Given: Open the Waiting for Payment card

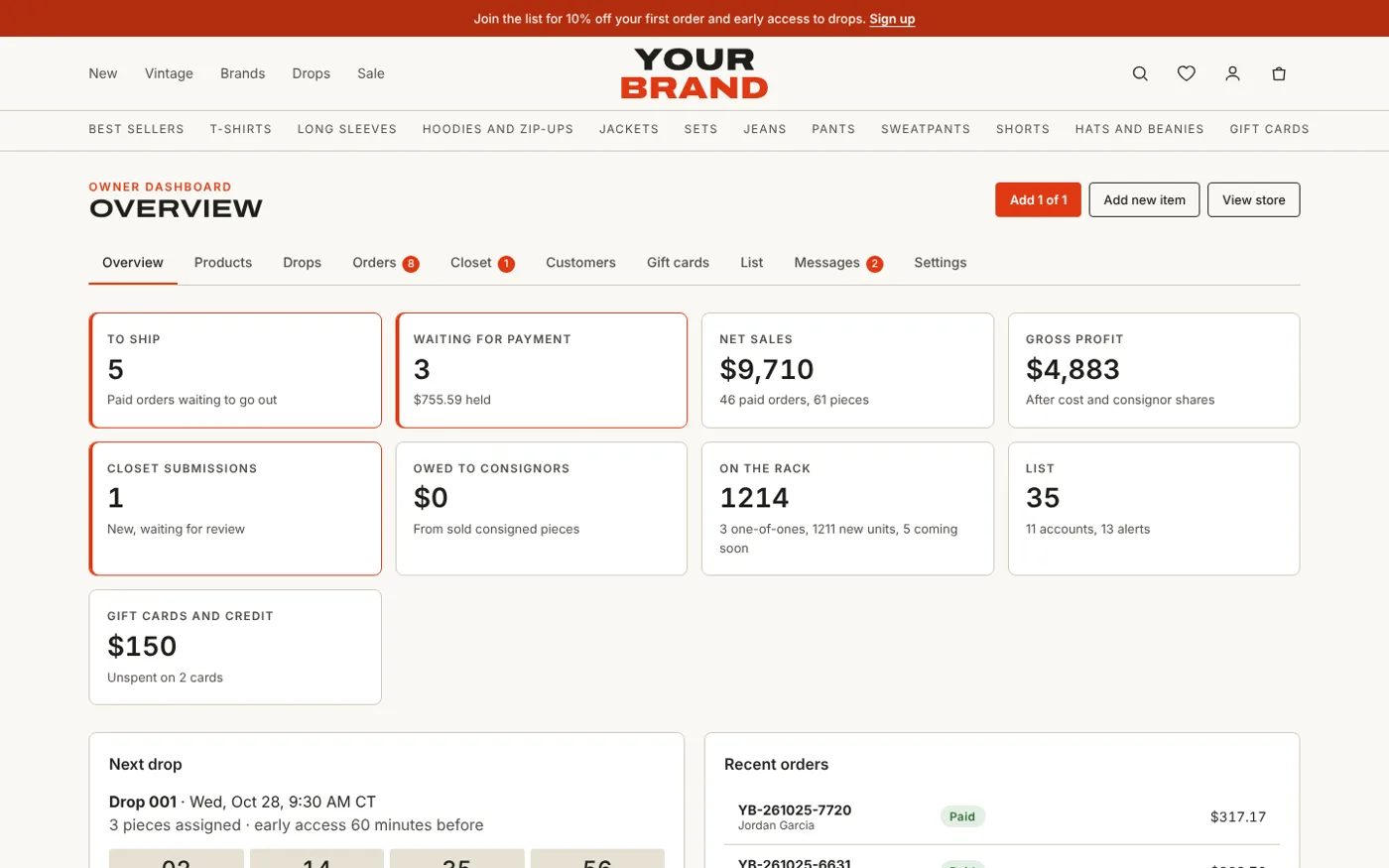Looking at the screenshot, I should pyautogui.click(x=542, y=370).
